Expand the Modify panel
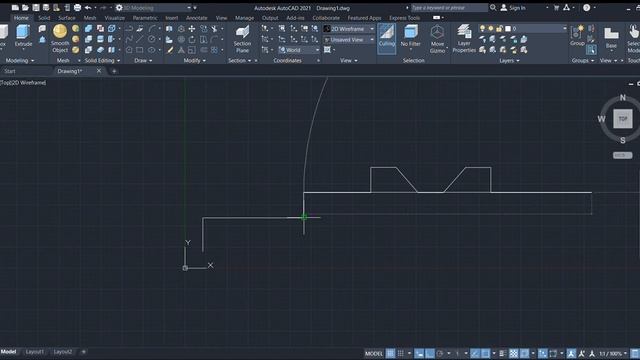The image size is (640, 360). point(195,60)
